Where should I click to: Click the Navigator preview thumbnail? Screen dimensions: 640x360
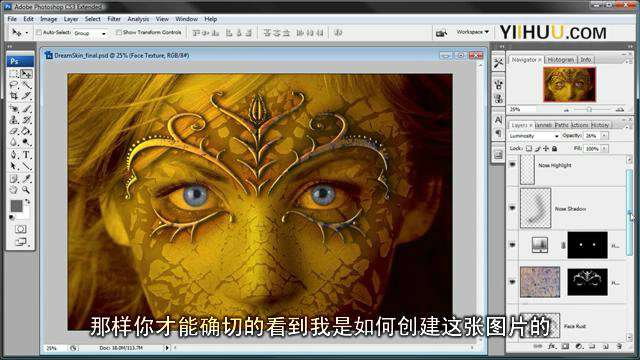(x=569, y=84)
